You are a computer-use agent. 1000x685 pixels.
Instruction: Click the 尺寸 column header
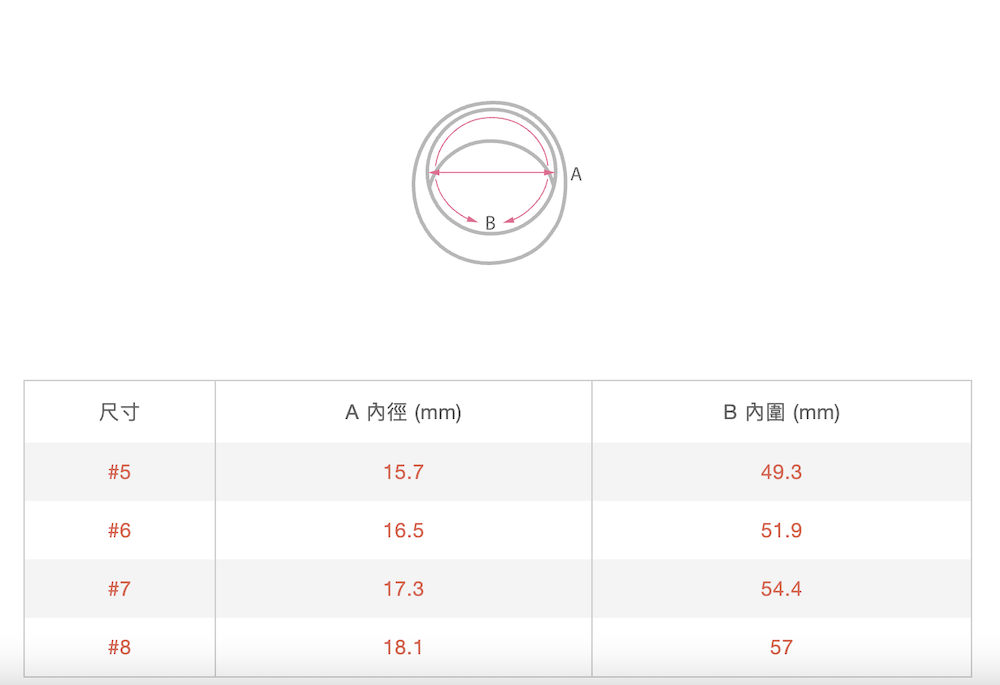pos(119,412)
